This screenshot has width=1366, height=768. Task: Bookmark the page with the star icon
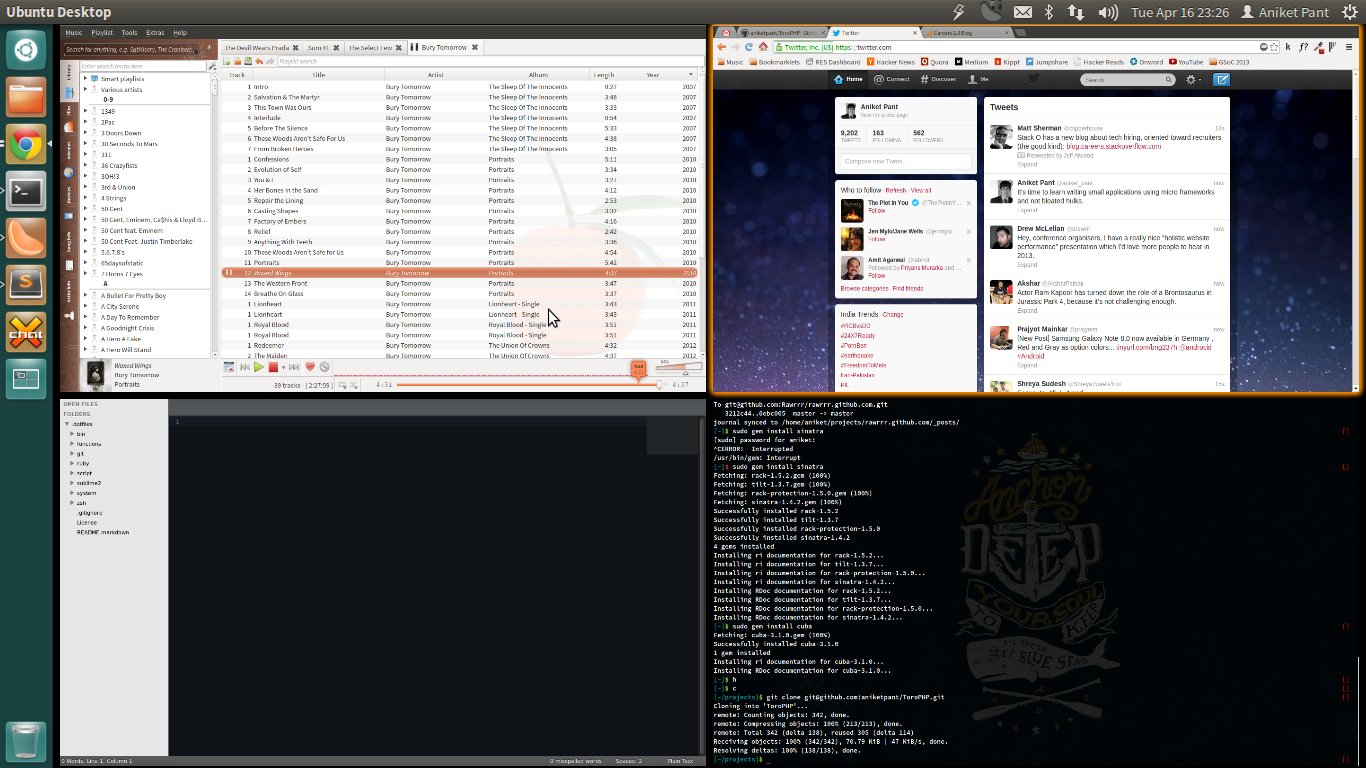[1274, 47]
